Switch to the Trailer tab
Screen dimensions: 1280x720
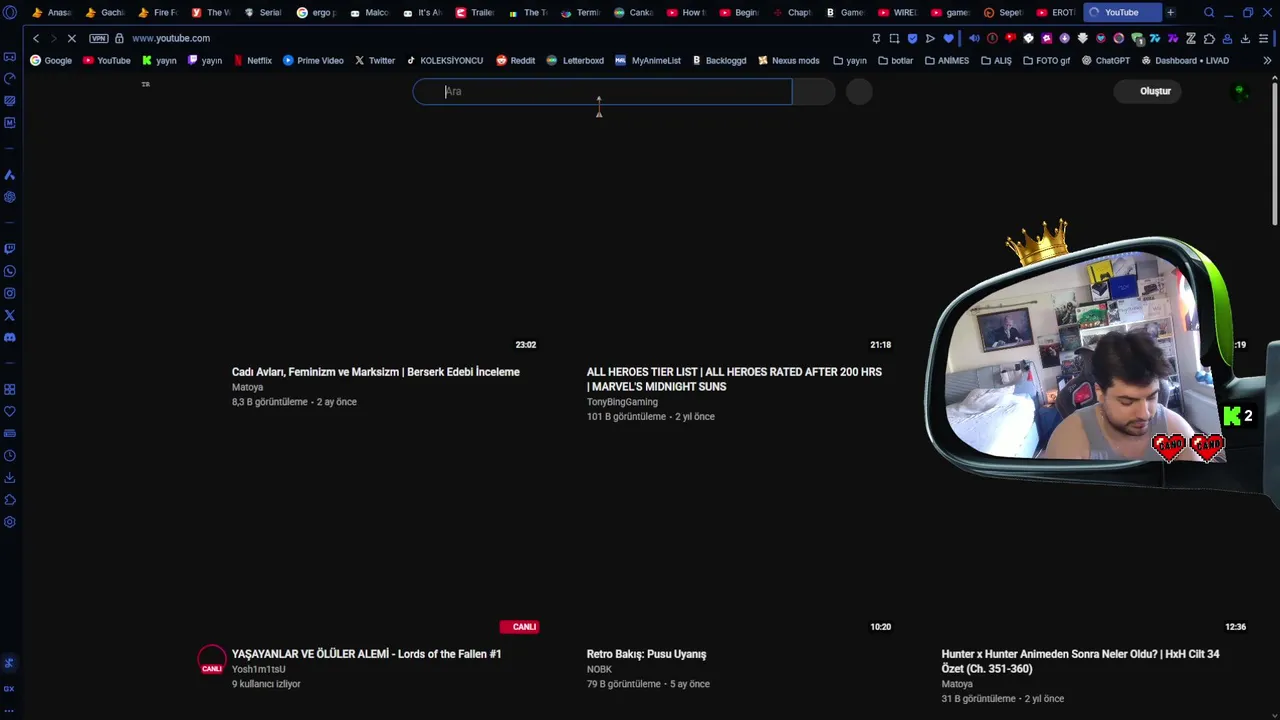tap(475, 12)
